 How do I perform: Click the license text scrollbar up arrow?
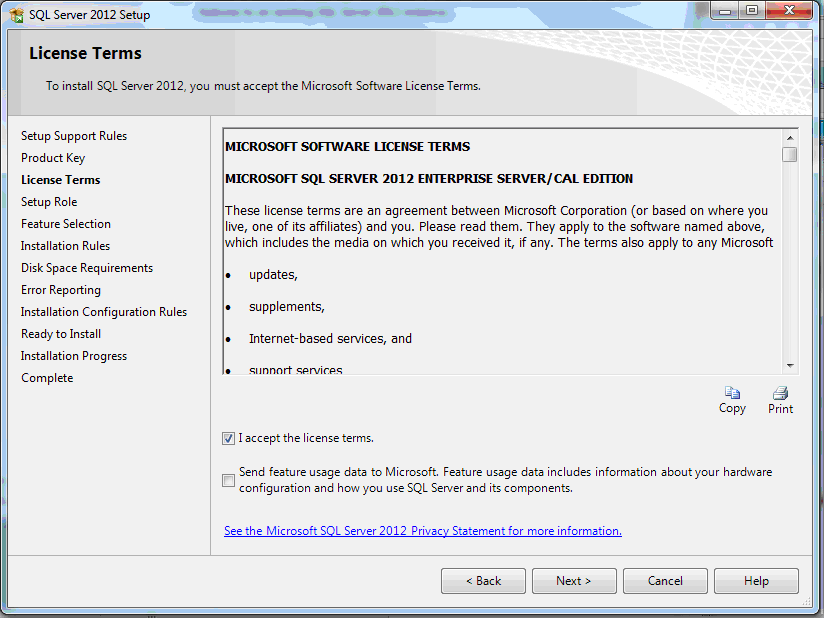[790, 137]
